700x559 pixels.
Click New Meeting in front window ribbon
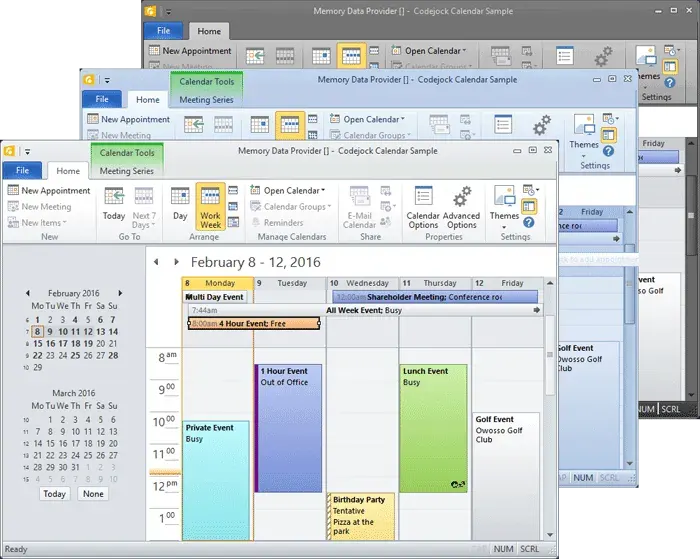pyautogui.click(x=40, y=207)
